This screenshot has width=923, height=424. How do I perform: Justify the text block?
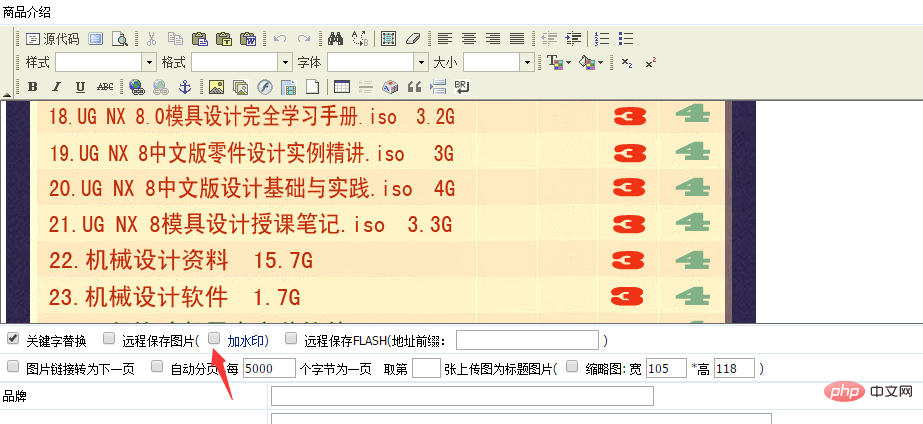tap(517, 39)
